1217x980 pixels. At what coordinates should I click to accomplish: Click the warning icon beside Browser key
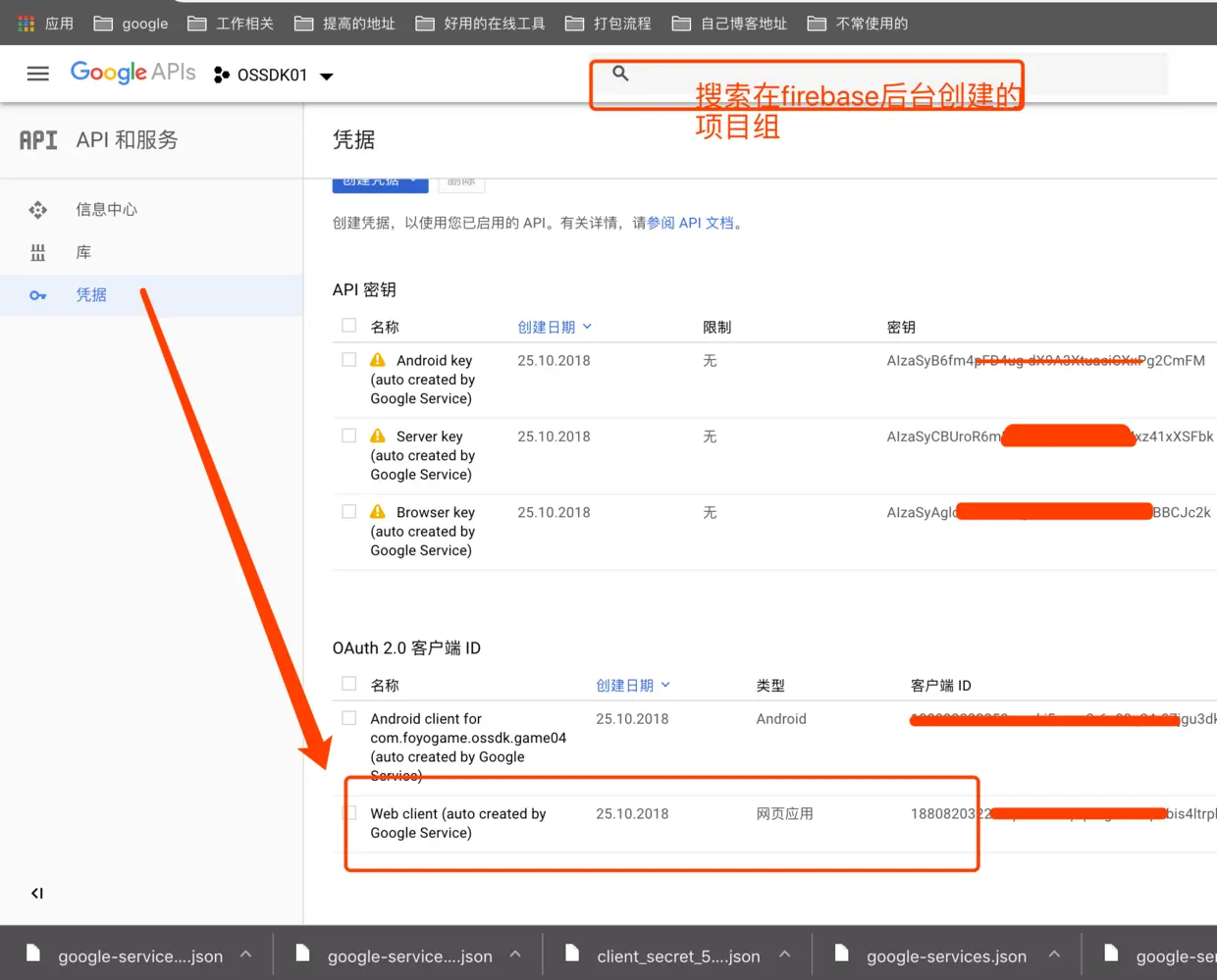pyautogui.click(x=378, y=511)
